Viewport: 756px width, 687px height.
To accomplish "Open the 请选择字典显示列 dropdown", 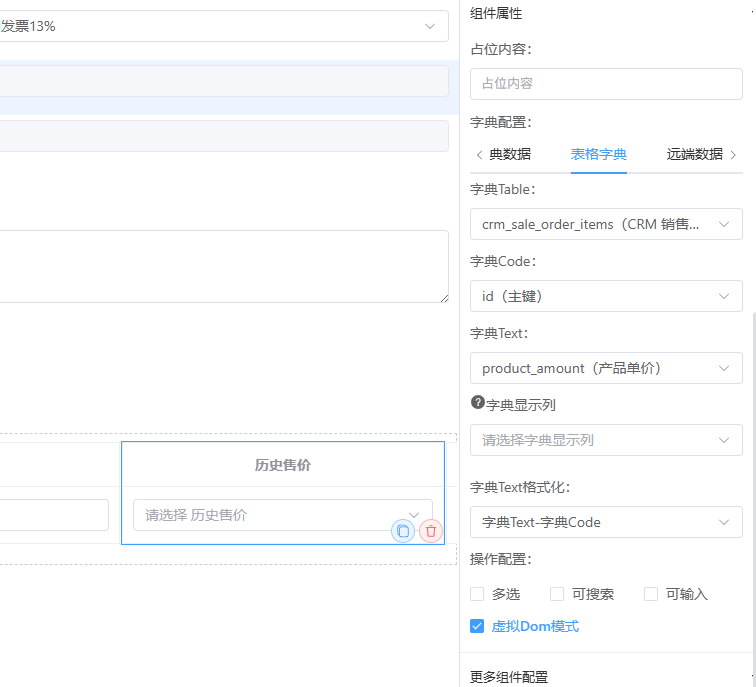I will [605, 440].
